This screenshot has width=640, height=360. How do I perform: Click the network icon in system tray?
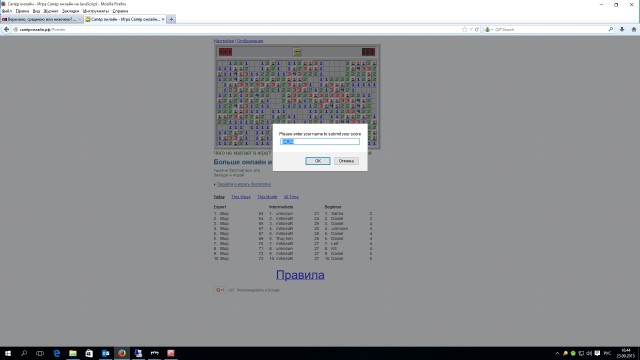[x=581, y=353]
